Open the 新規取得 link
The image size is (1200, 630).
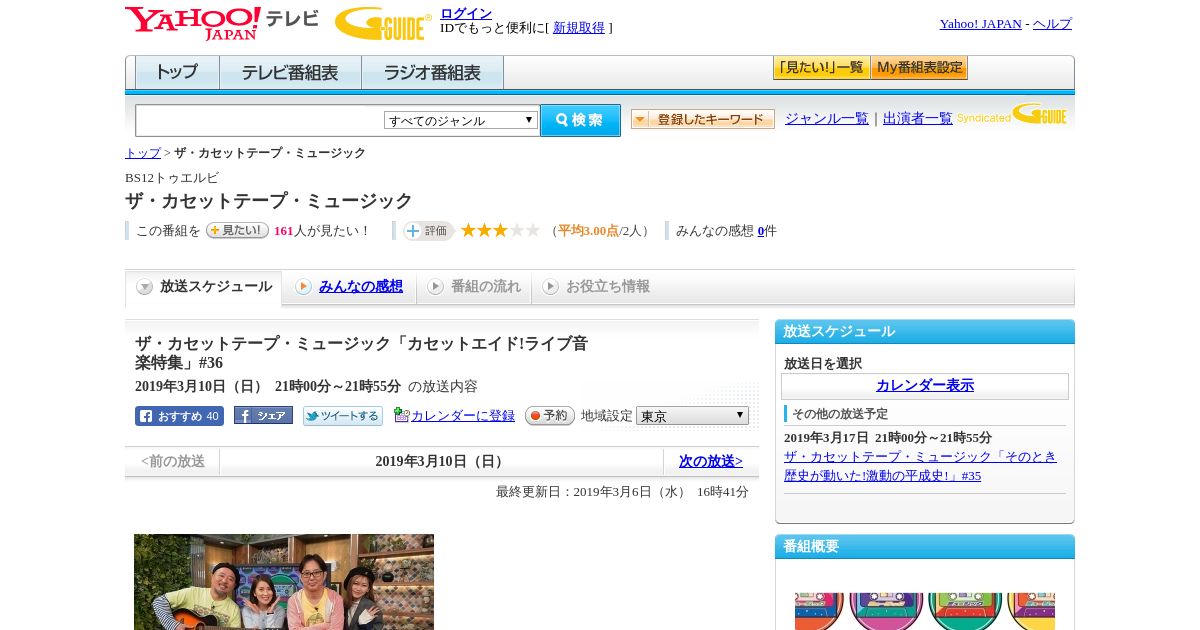(579, 28)
